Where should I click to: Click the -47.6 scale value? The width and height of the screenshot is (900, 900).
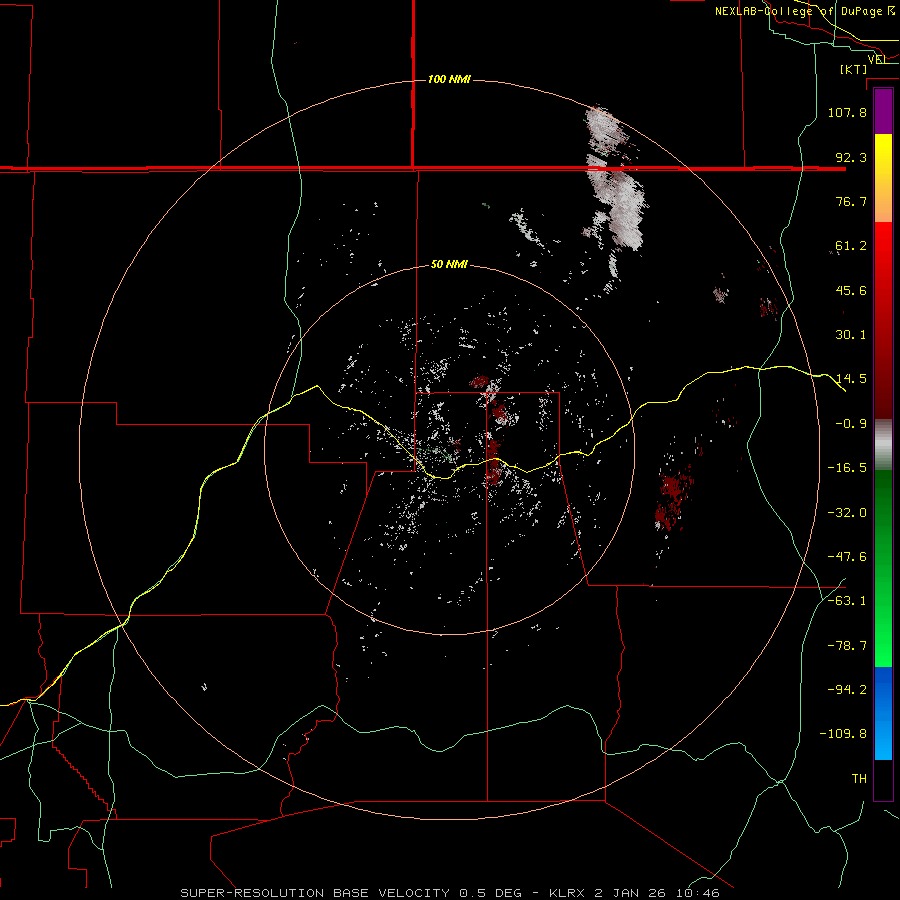pos(847,557)
